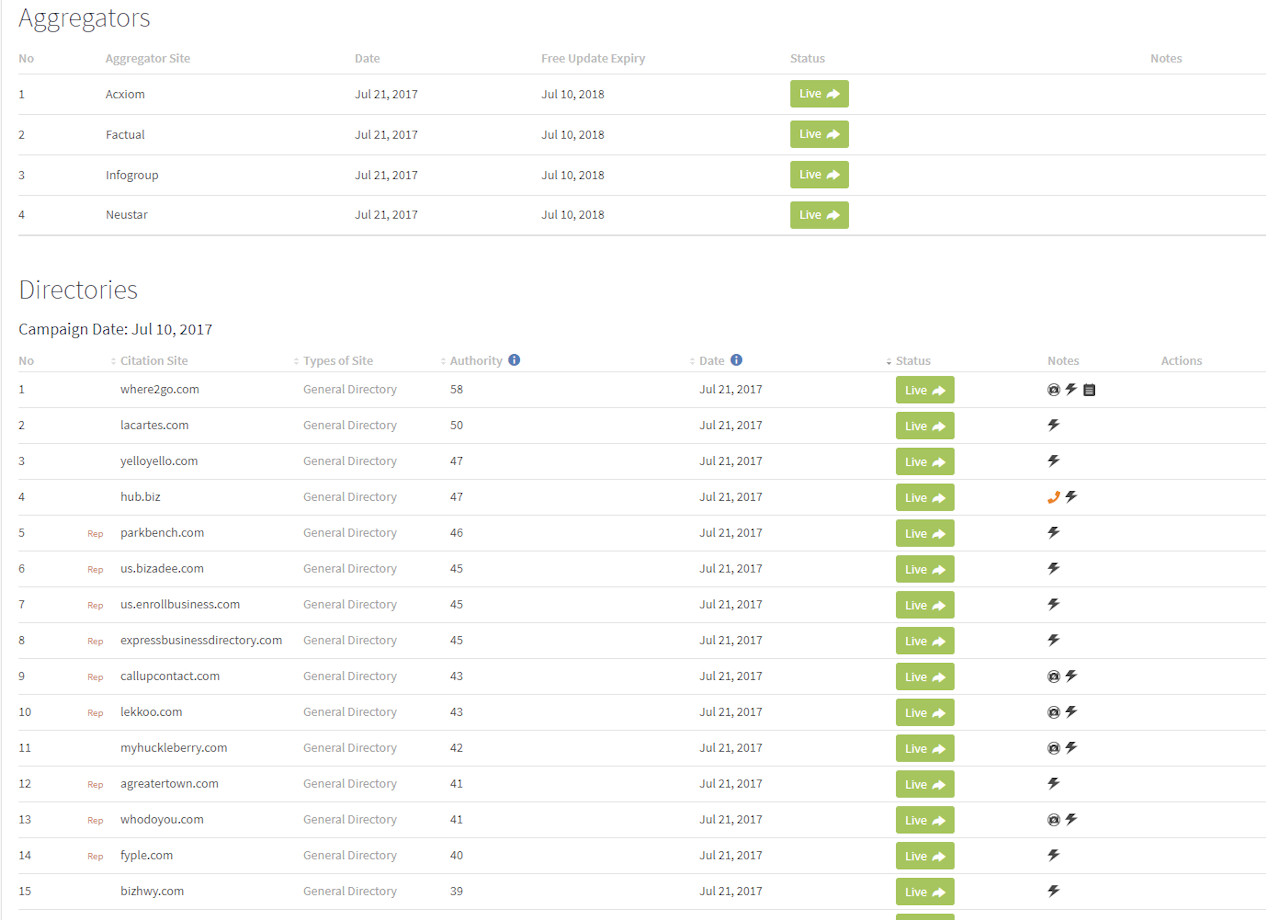
Task: Click the lightning bolt icon for where2go.com
Action: click(1071, 389)
